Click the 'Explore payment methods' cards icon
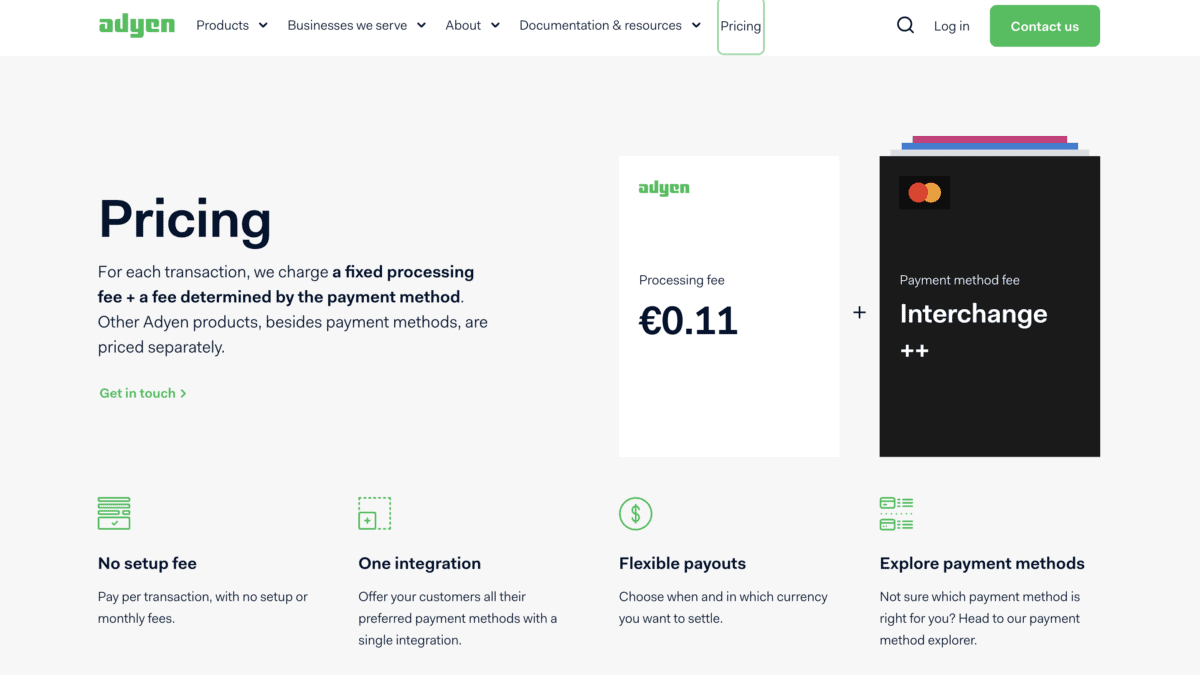The height and width of the screenshot is (675, 1200). [896, 513]
